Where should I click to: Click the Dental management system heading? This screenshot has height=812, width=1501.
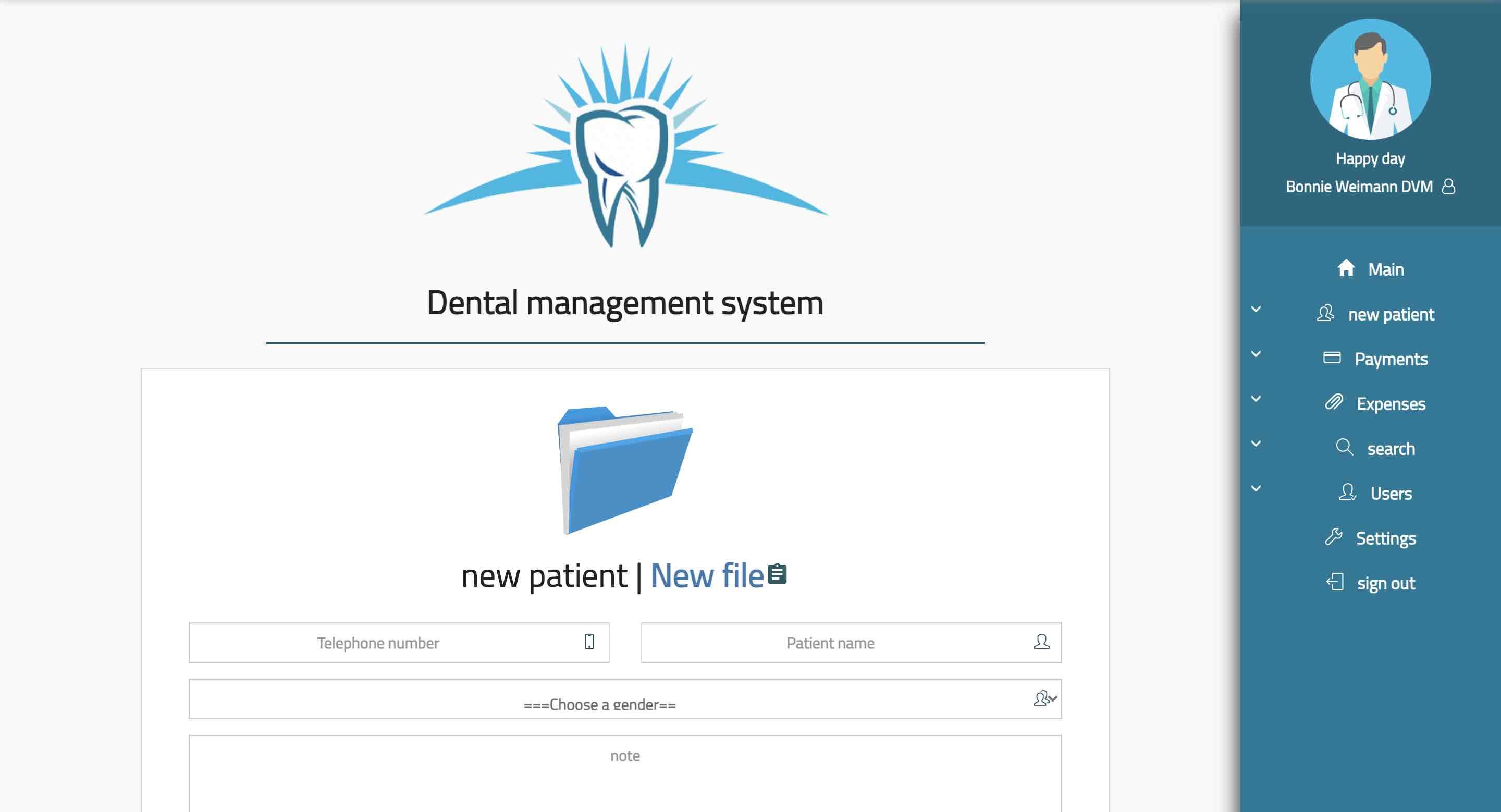tap(625, 303)
